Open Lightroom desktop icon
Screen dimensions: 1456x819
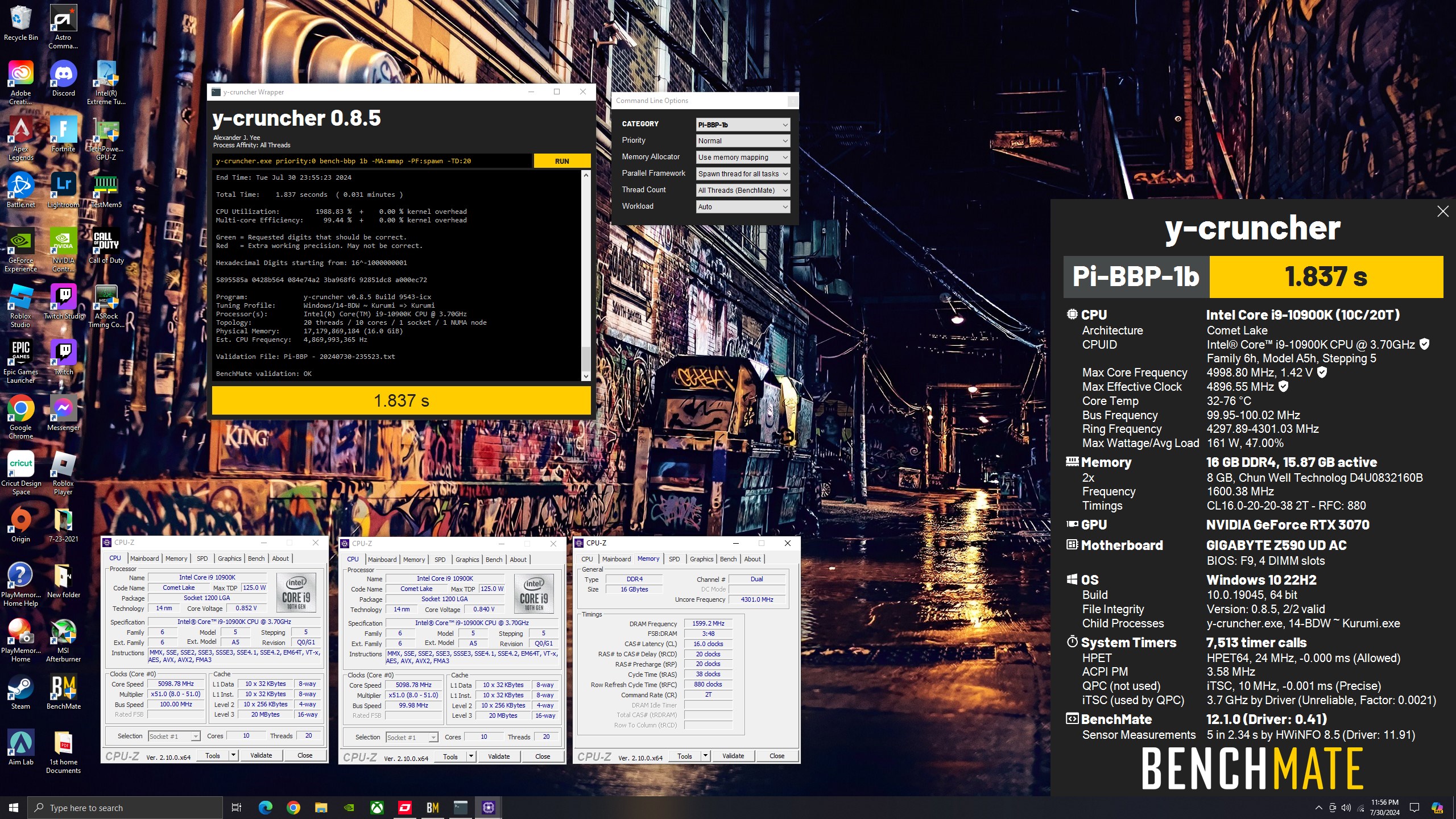click(63, 190)
